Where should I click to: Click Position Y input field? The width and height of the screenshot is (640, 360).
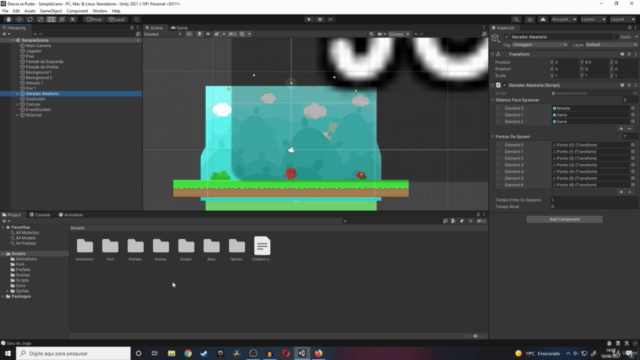point(597,62)
